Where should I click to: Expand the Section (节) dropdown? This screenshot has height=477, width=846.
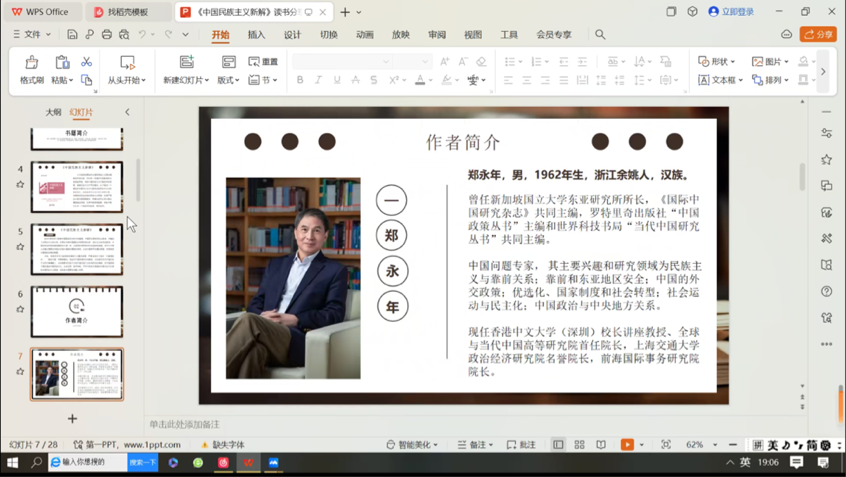tap(263, 80)
